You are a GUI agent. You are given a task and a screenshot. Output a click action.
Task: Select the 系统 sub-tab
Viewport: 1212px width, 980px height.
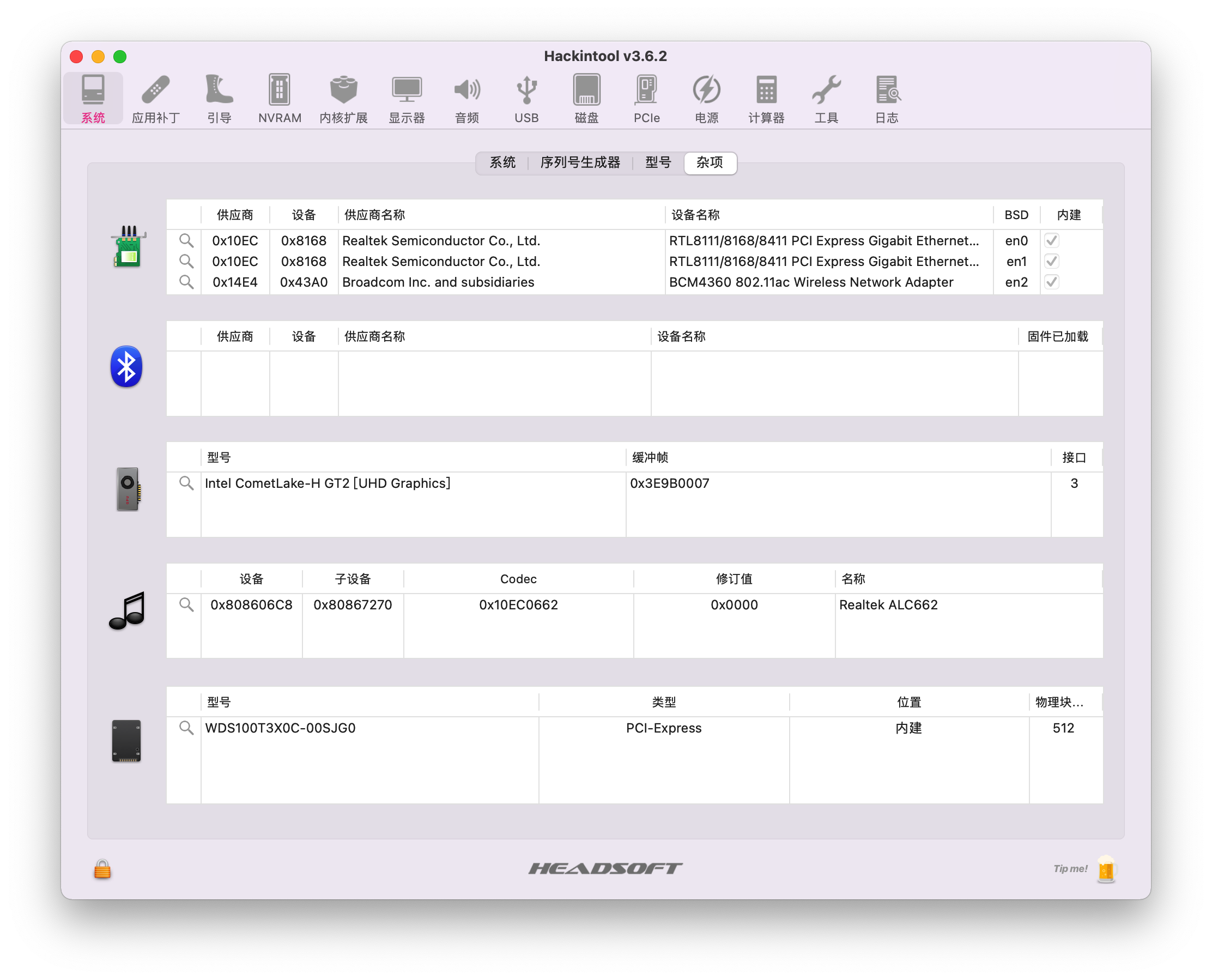coord(502,162)
